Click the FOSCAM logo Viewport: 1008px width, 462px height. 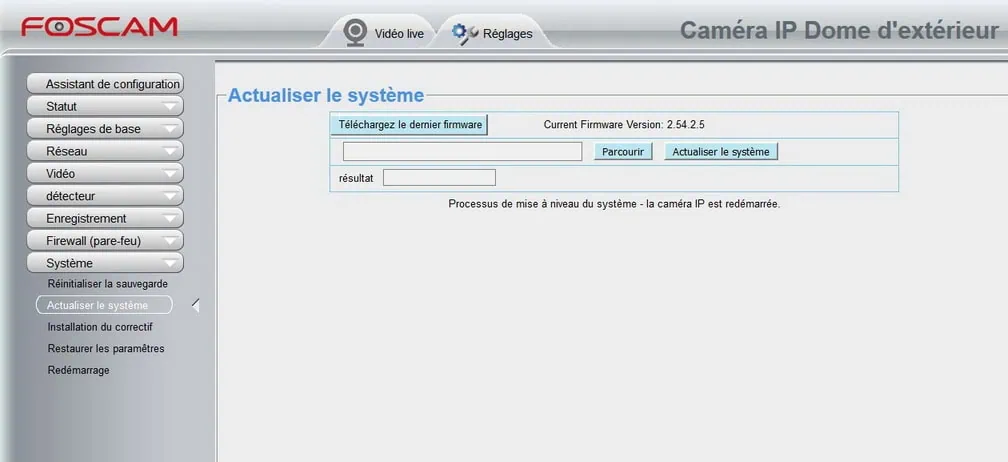click(x=99, y=27)
